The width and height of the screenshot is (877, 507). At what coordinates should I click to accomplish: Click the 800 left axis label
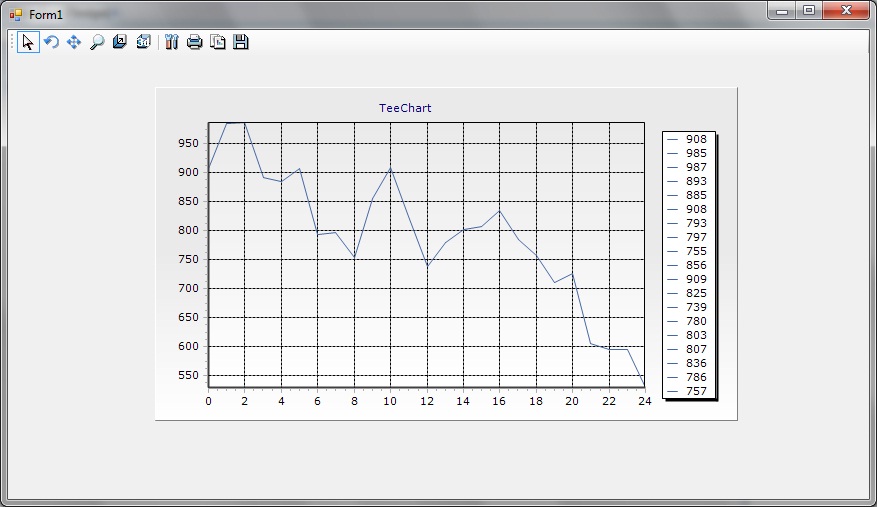188,230
